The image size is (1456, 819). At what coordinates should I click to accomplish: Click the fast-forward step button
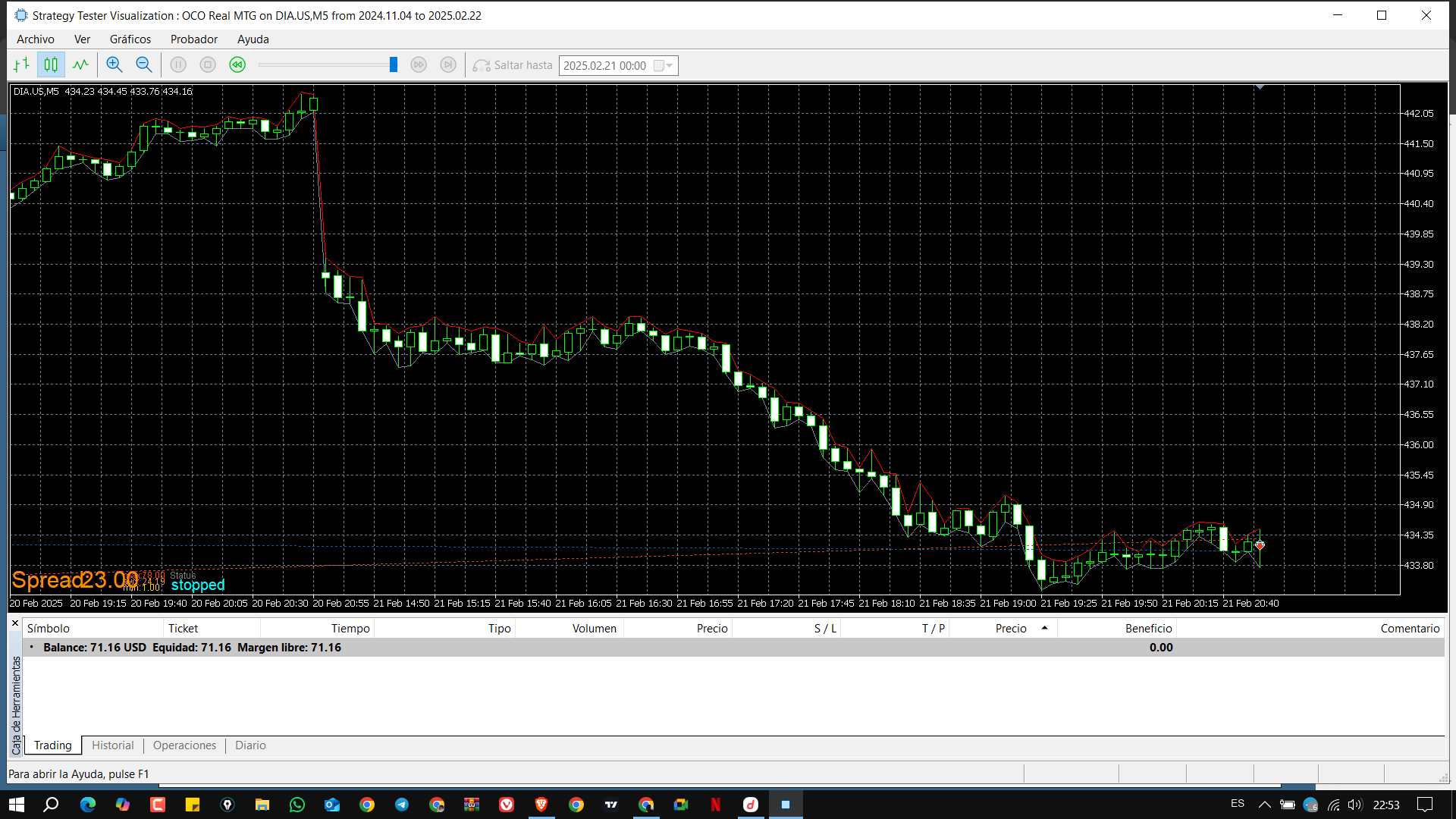point(419,65)
